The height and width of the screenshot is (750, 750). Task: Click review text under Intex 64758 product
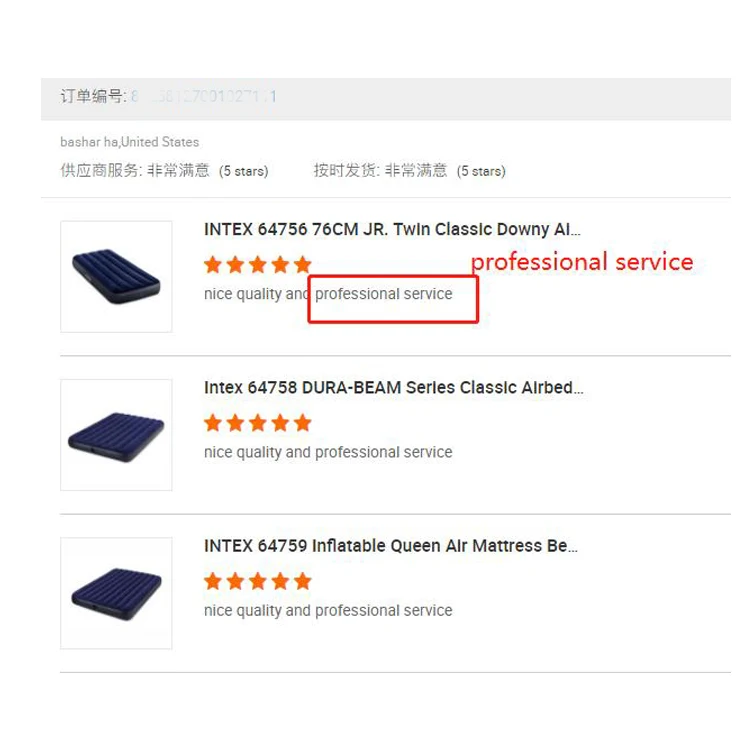click(328, 452)
